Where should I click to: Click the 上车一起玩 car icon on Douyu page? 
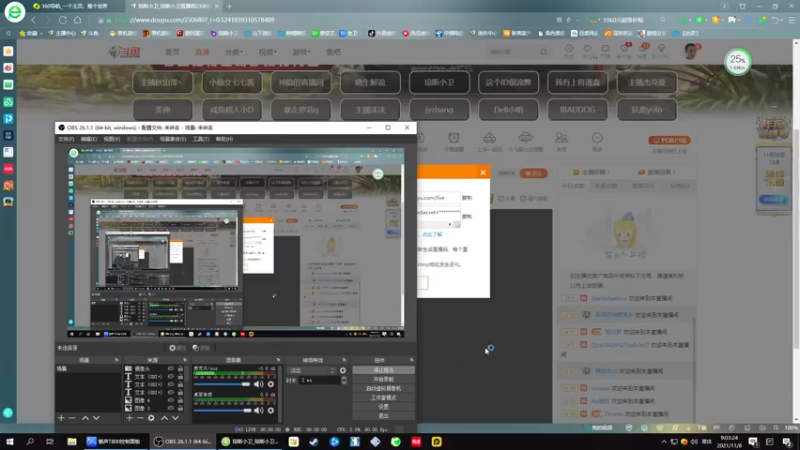[x=489, y=138]
